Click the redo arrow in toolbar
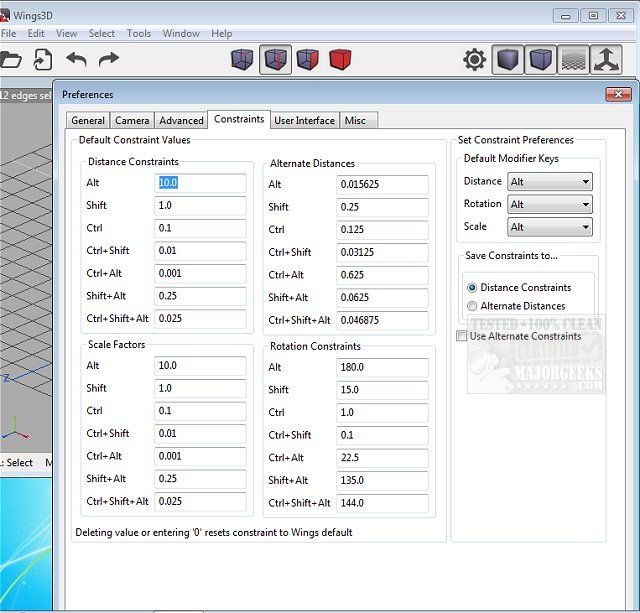 pyautogui.click(x=108, y=60)
